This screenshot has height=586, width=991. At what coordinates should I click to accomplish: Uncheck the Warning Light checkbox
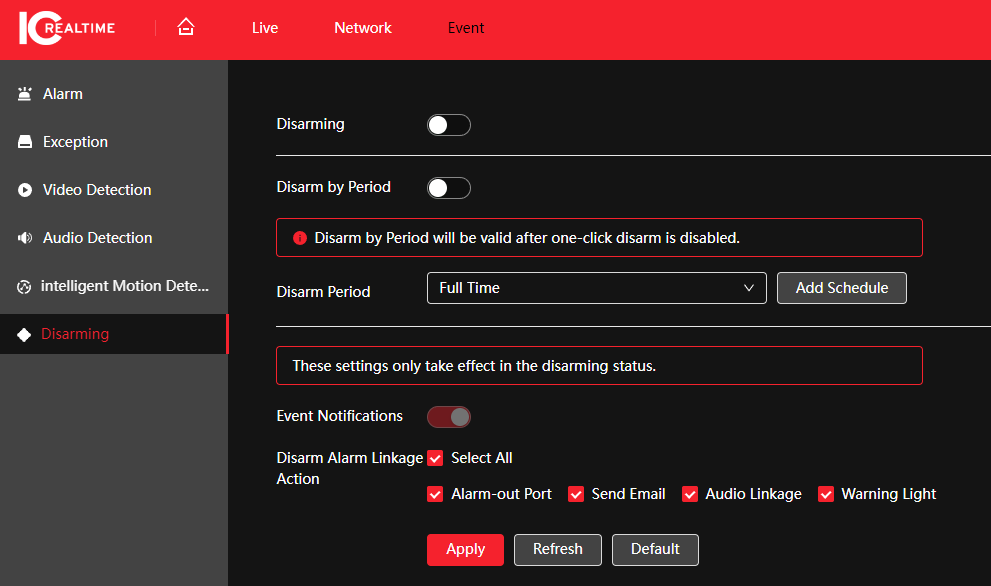[x=825, y=494]
